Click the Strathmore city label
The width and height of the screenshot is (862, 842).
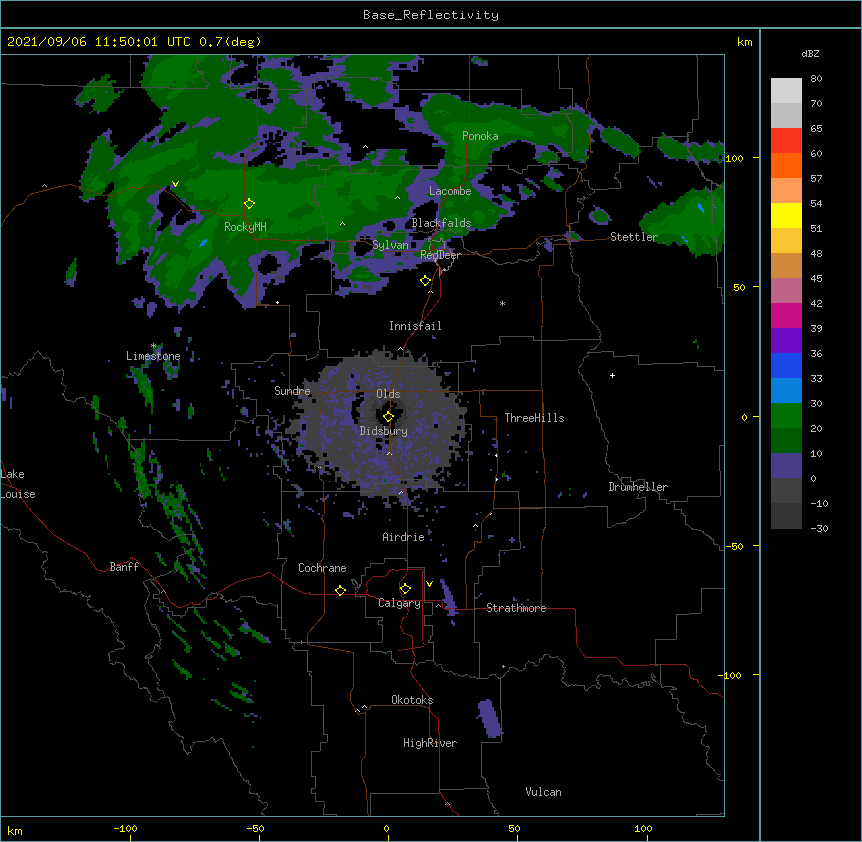pos(516,608)
